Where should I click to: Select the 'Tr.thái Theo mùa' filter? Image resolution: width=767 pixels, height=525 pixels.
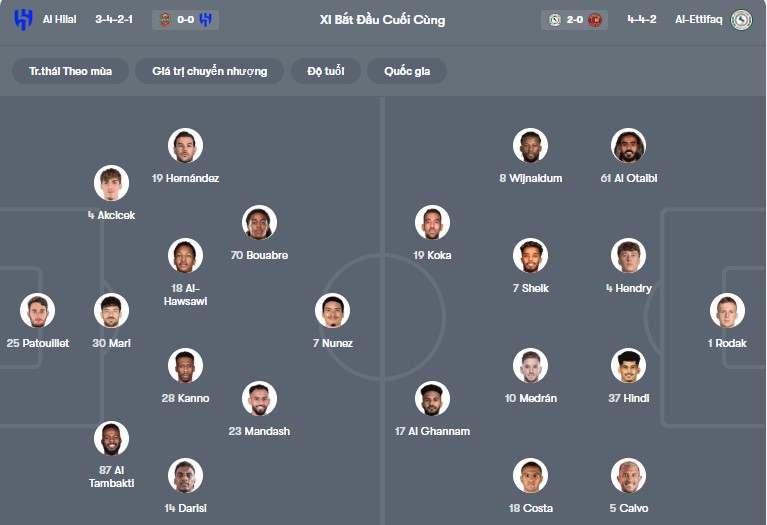(70, 71)
